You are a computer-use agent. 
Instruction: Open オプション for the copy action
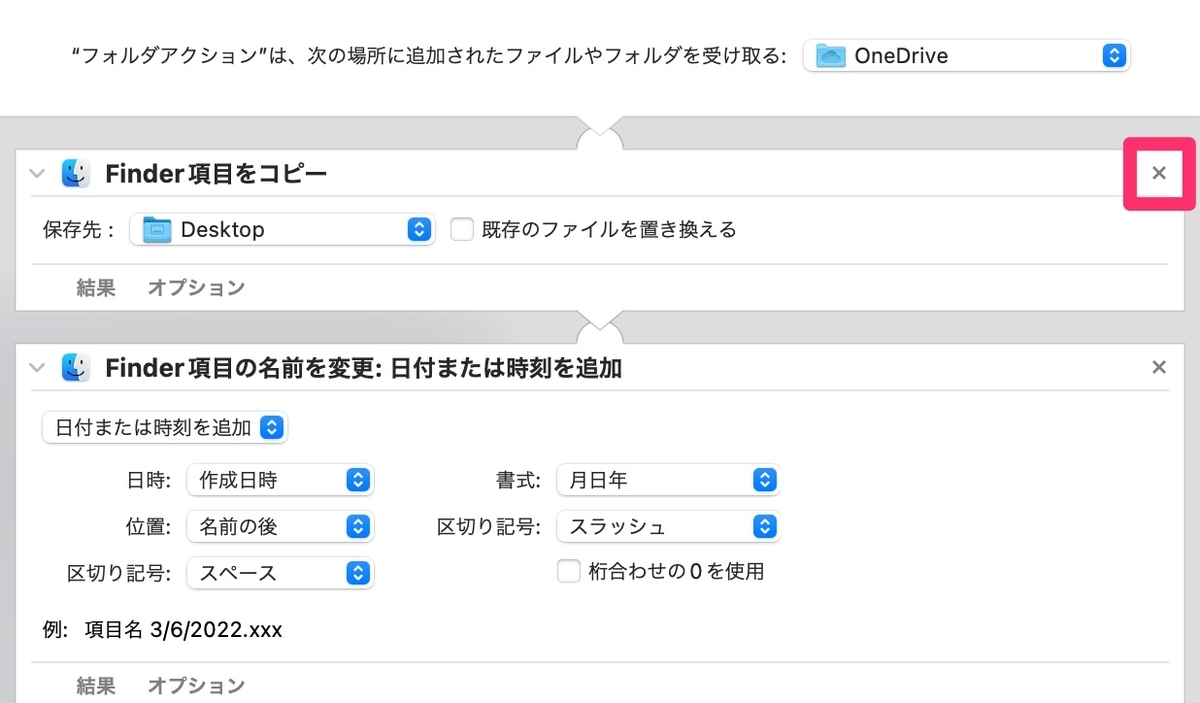tap(196, 288)
